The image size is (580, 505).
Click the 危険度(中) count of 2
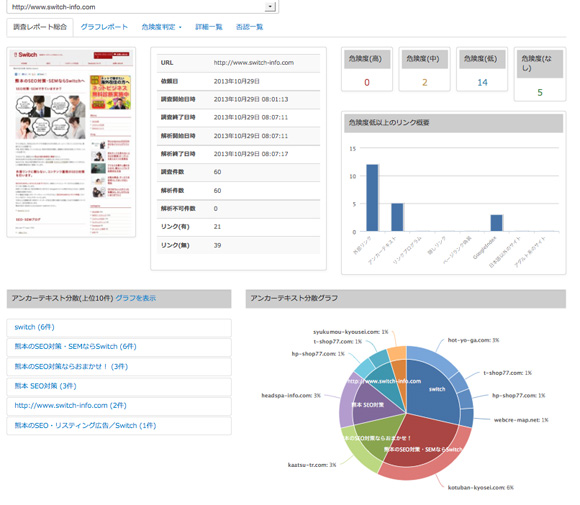coord(424,83)
